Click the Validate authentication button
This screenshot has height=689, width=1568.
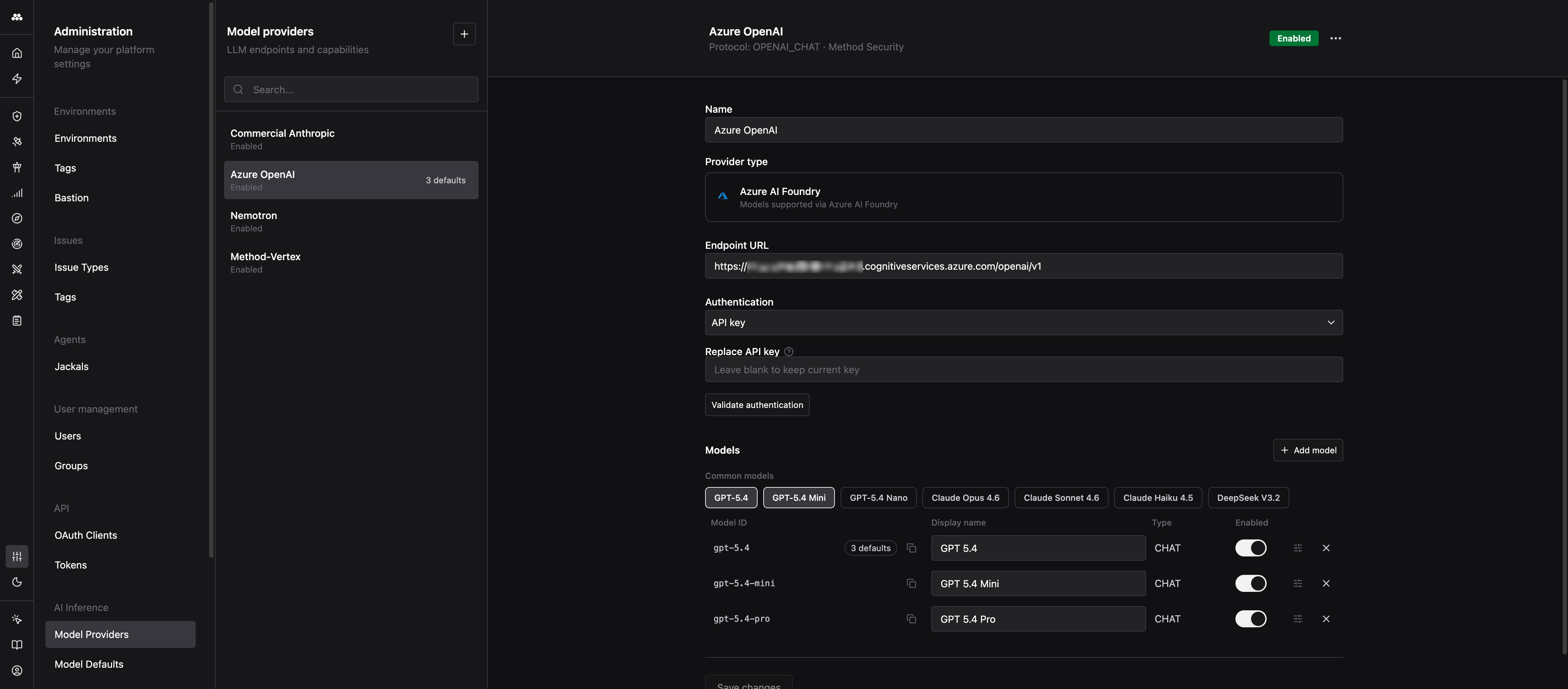tap(757, 404)
